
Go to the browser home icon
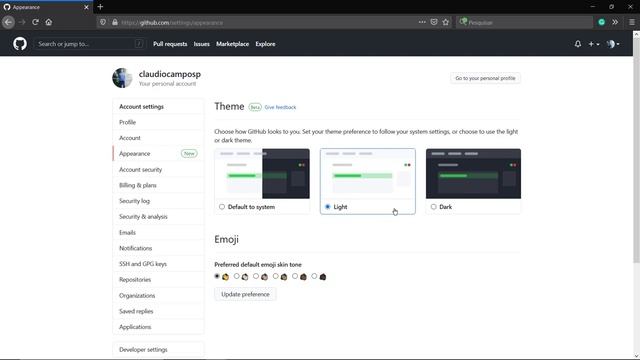(x=49, y=22)
